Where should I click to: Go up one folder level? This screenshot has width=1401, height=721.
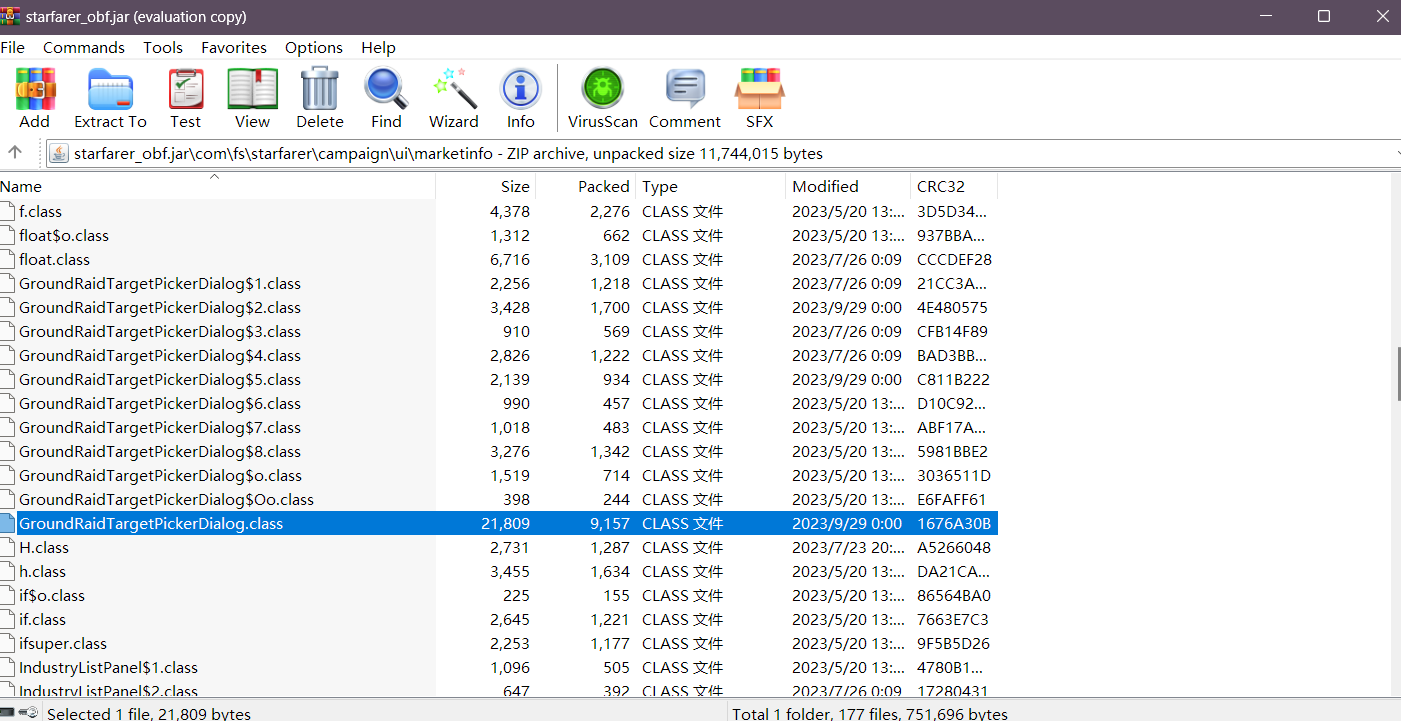pos(15,153)
